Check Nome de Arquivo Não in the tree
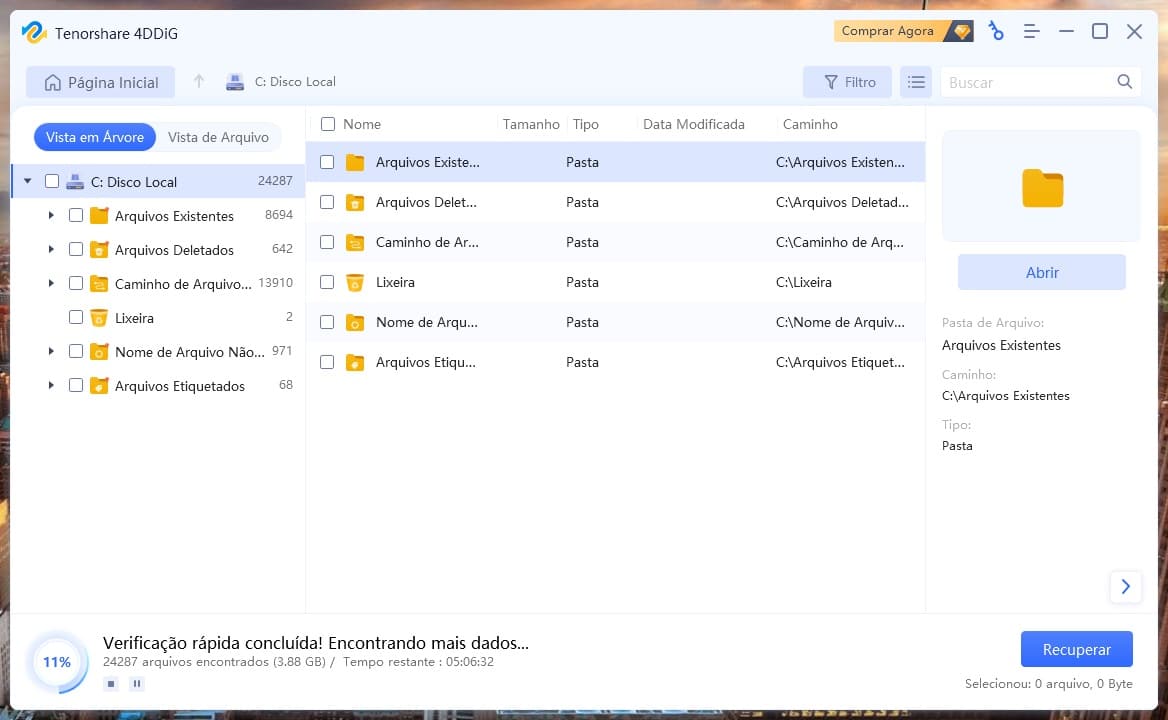This screenshot has width=1168, height=720. point(76,351)
